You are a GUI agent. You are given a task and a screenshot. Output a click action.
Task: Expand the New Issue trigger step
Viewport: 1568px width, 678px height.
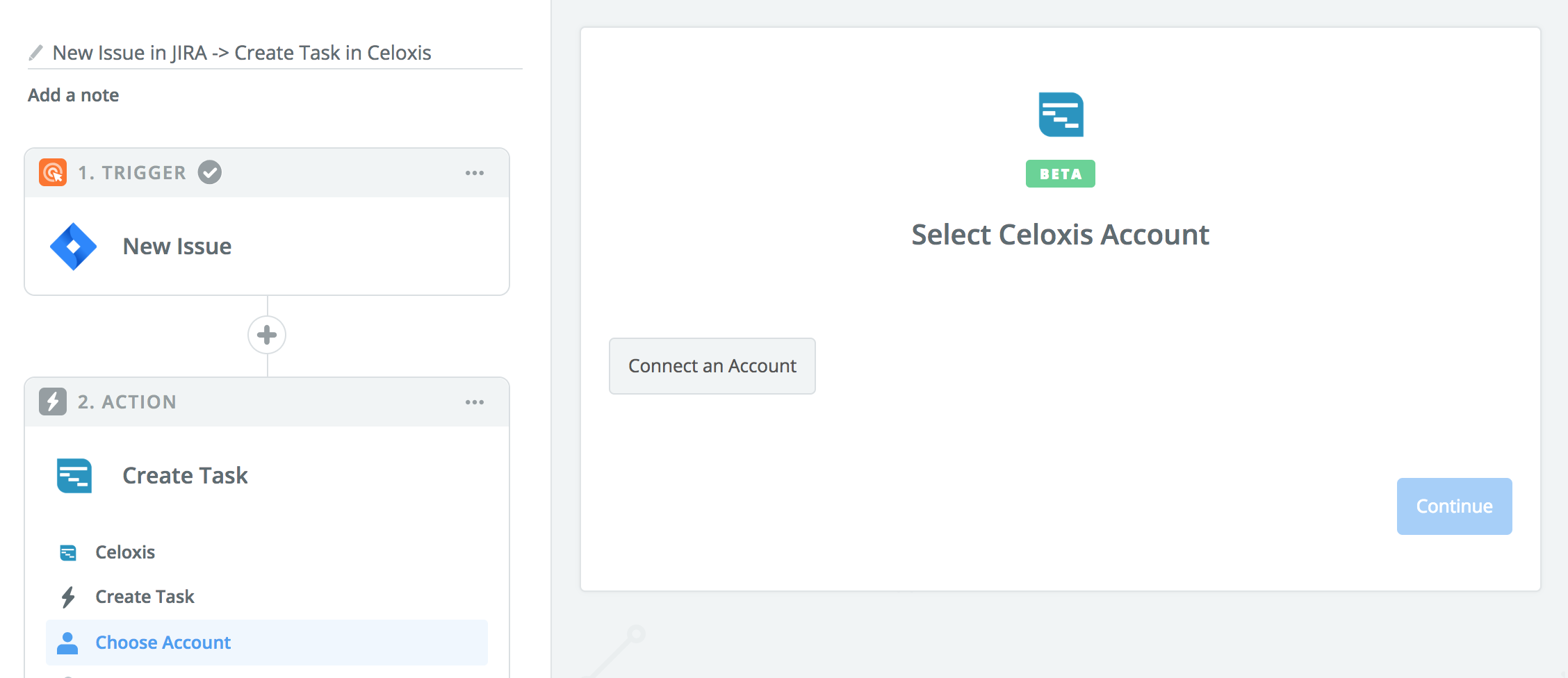coord(177,247)
